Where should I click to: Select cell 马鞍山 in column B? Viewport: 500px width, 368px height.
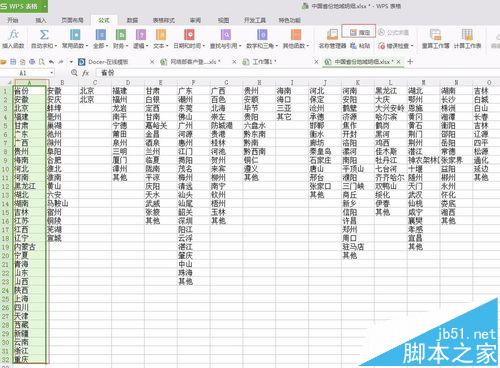(x=62, y=203)
